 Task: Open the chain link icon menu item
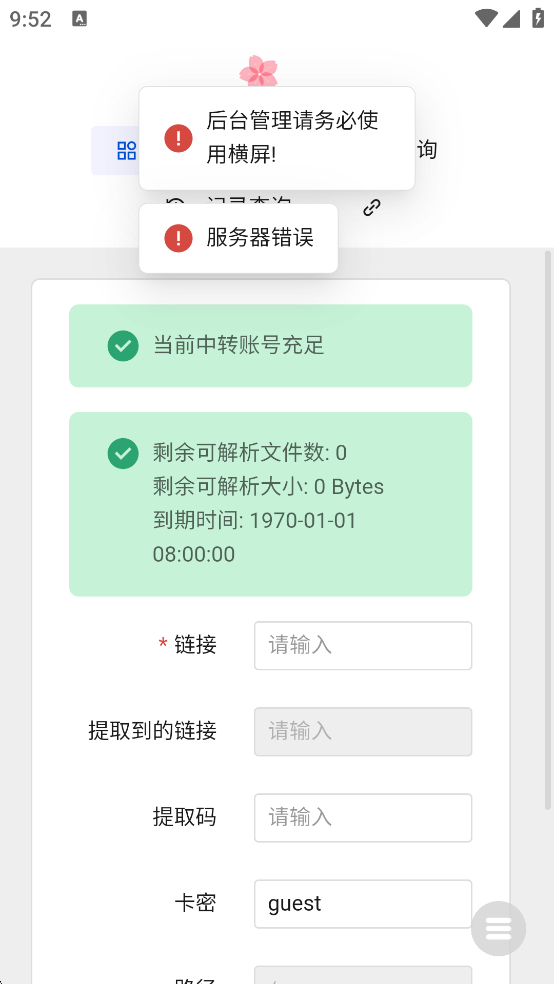pyautogui.click(x=372, y=208)
